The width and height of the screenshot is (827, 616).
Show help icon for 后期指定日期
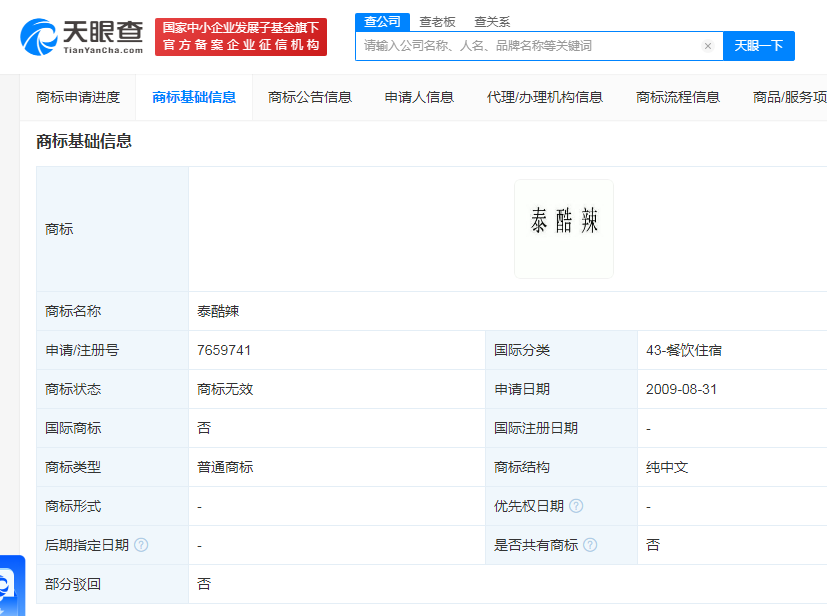(x=141, y=545)
